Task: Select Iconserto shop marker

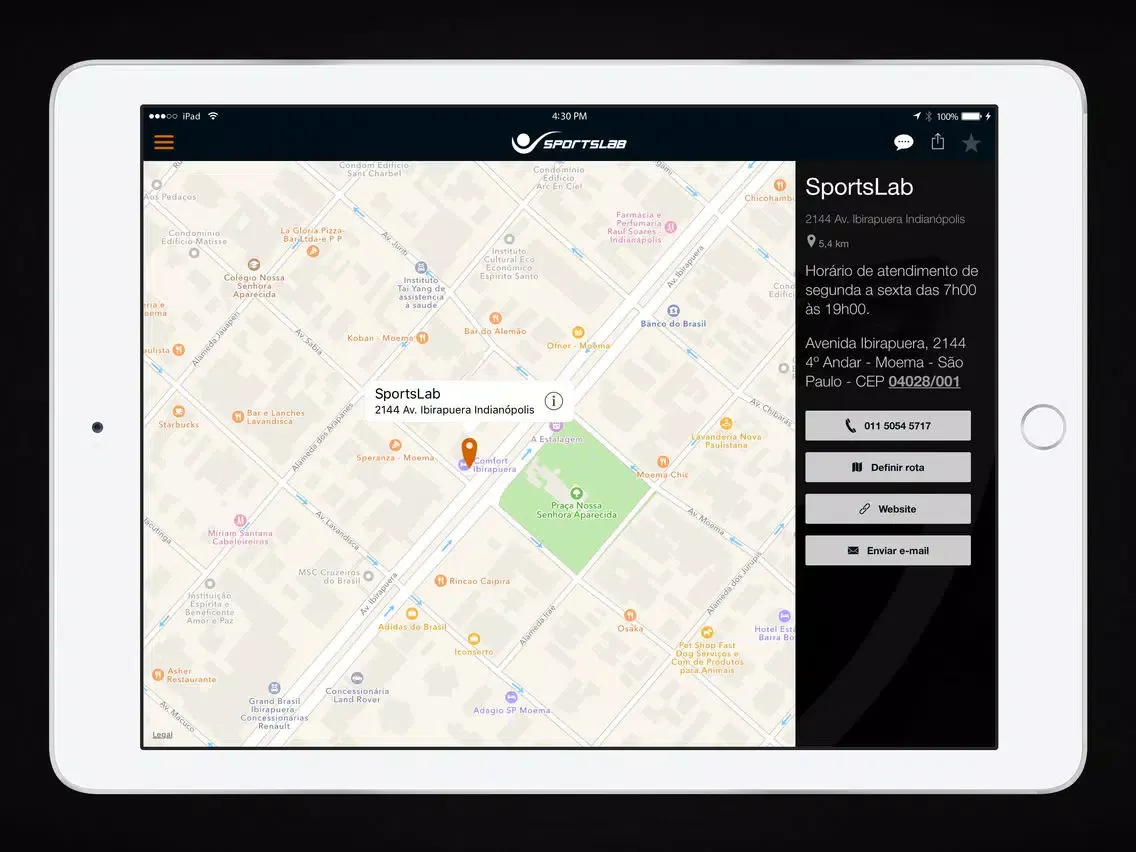Action: (x=473, y=639)
